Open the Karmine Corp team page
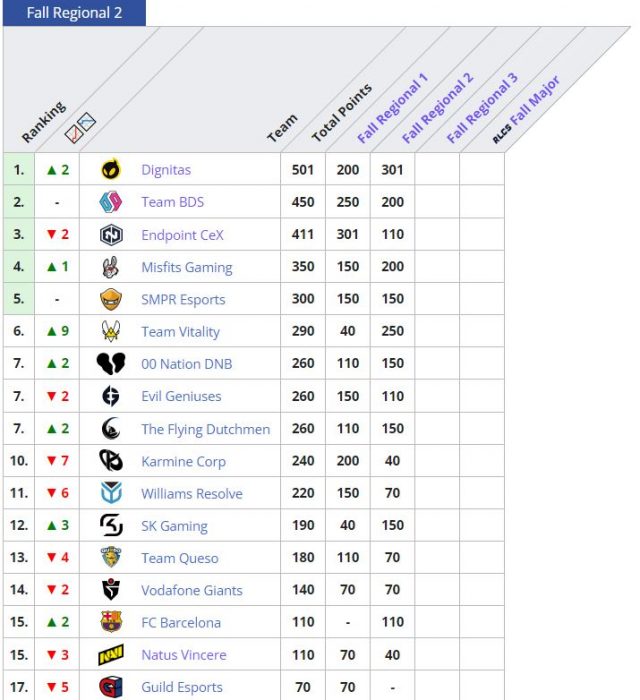Image resolution: width=640 pixels, height=700 pixels. click(183, 462)
